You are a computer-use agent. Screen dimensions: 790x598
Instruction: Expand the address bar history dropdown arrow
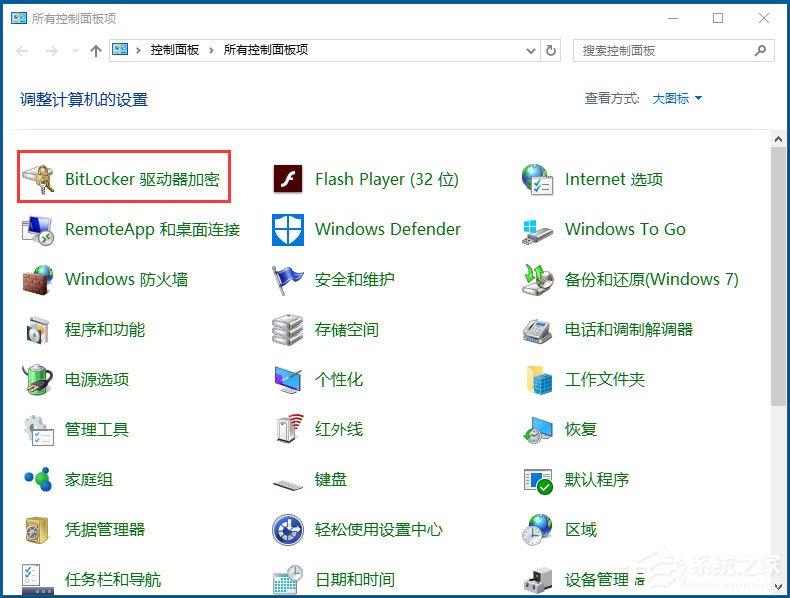click(x=528, y=50)
